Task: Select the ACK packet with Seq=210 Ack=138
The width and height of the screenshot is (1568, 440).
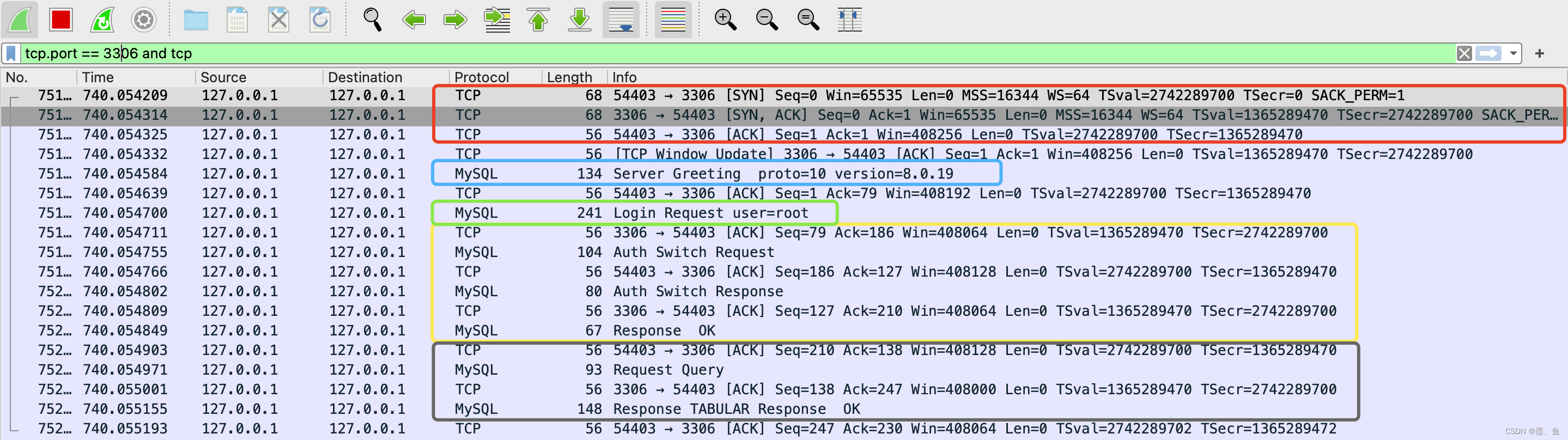Action: point(784,350)
